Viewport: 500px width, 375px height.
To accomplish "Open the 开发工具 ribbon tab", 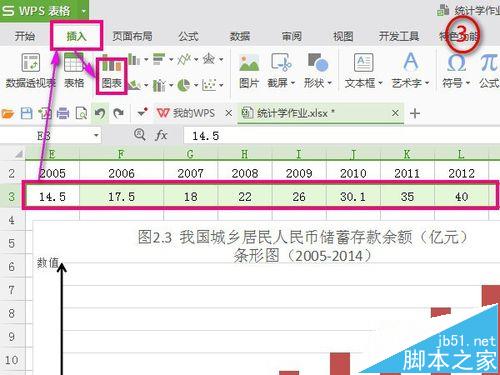I will tap(399, 36).
